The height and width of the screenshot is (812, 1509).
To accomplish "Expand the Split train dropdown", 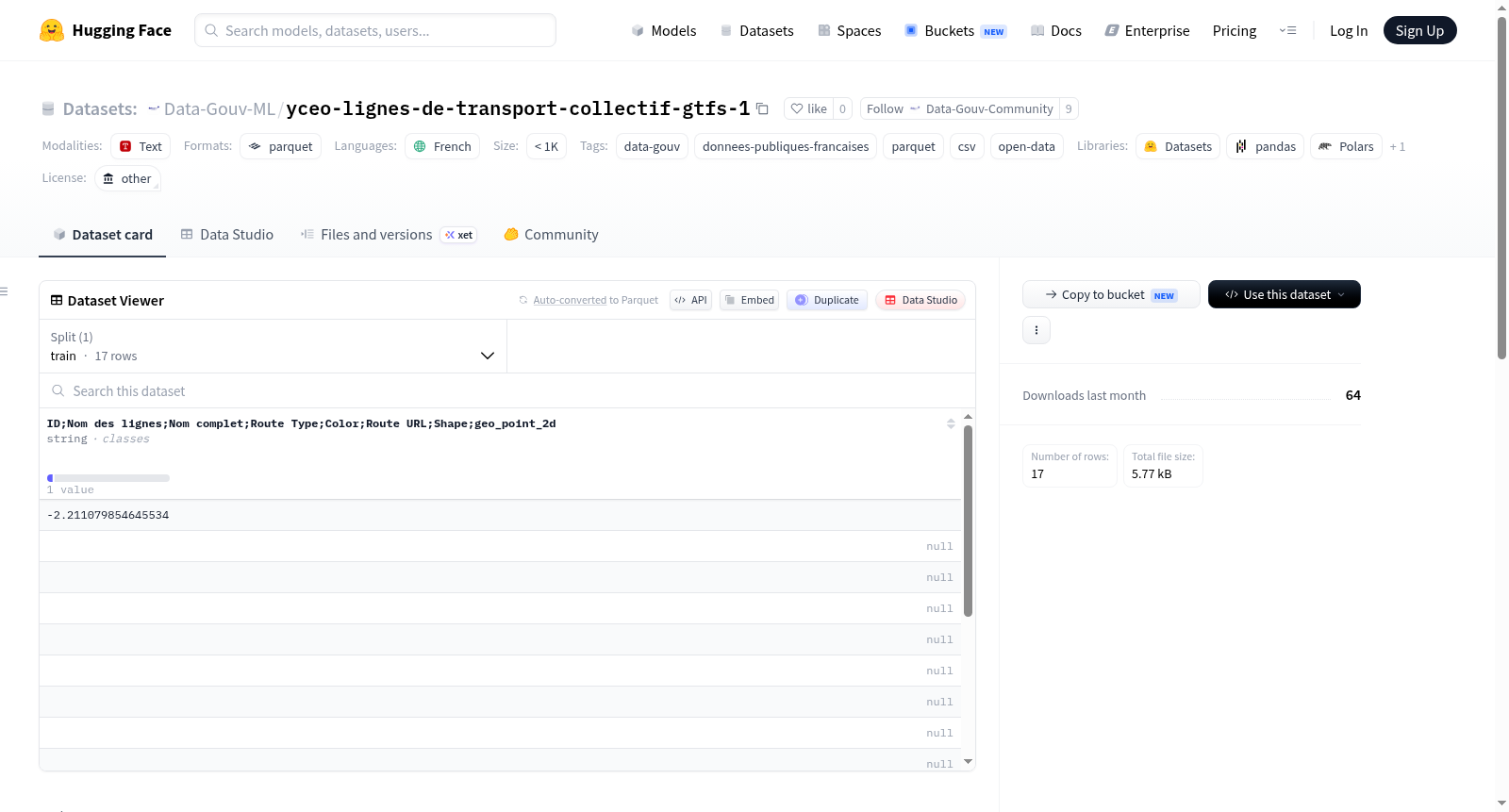I will pyautogui.click(x=273, y=346).
